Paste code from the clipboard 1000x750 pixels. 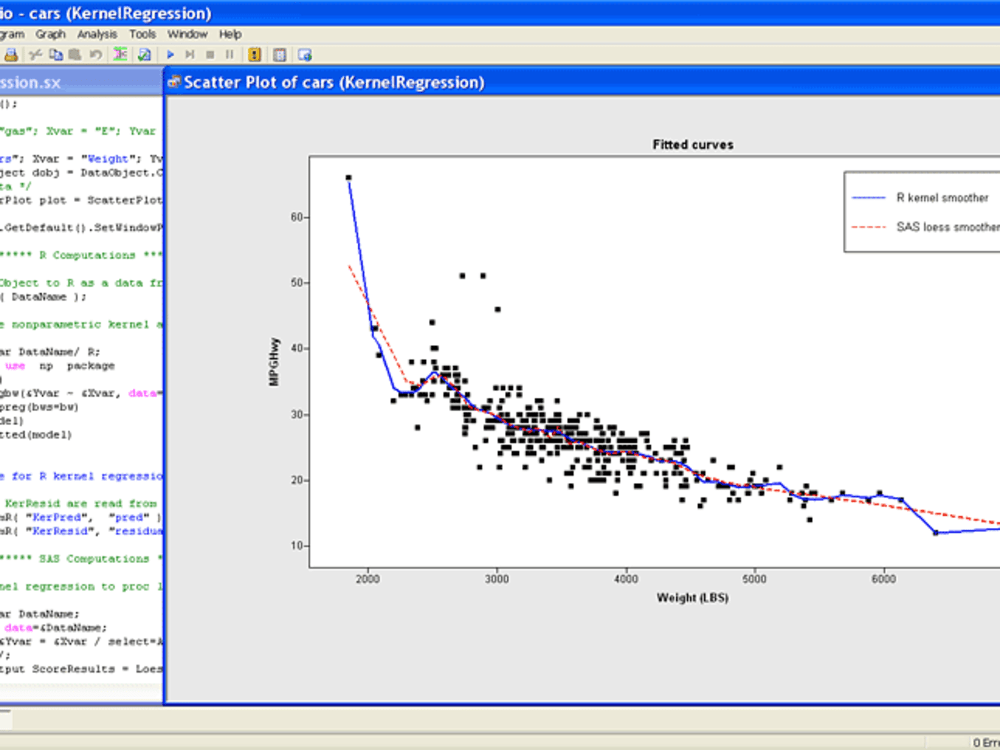tap(76, 54)
